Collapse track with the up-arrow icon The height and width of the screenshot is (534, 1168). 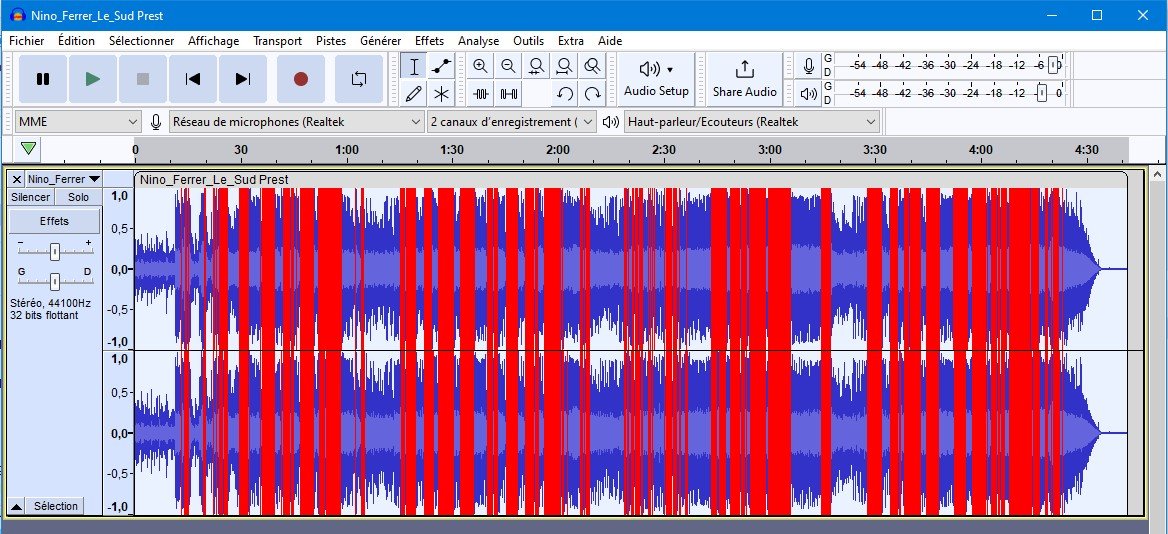(16, 506)
